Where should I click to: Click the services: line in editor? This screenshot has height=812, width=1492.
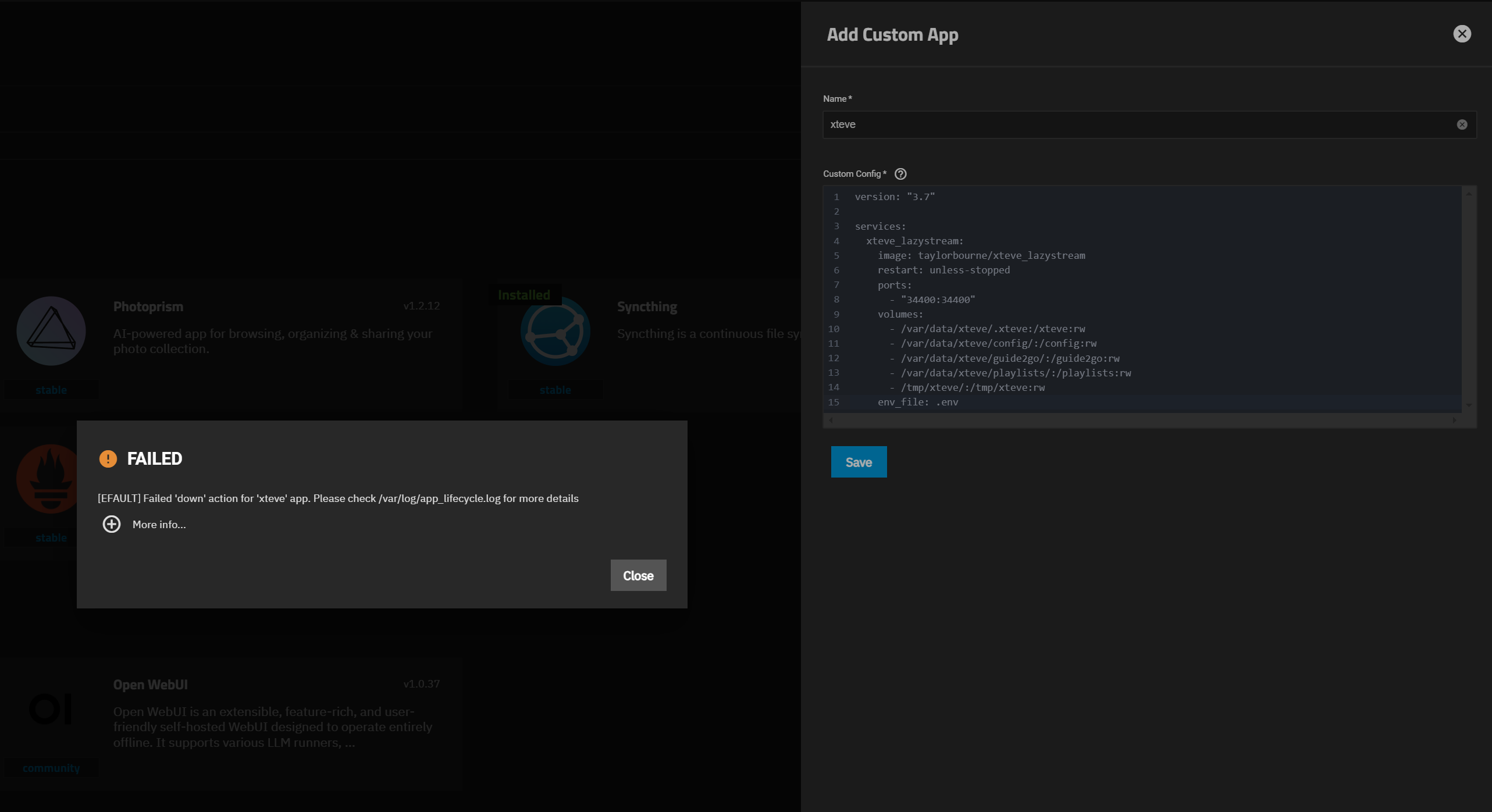click(x=880, y=226)
